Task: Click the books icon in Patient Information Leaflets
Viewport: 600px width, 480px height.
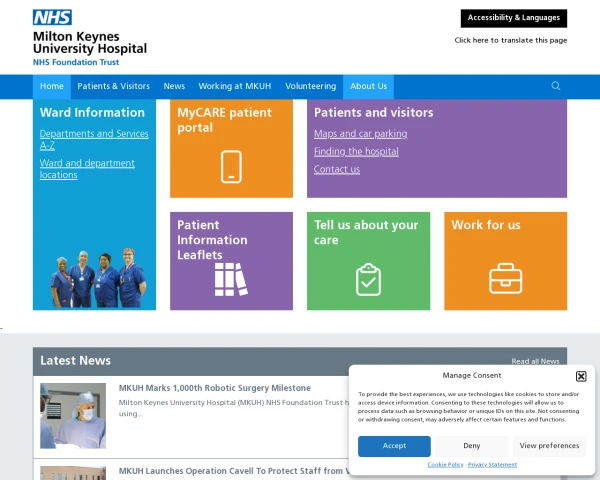Action: [231, 279]
